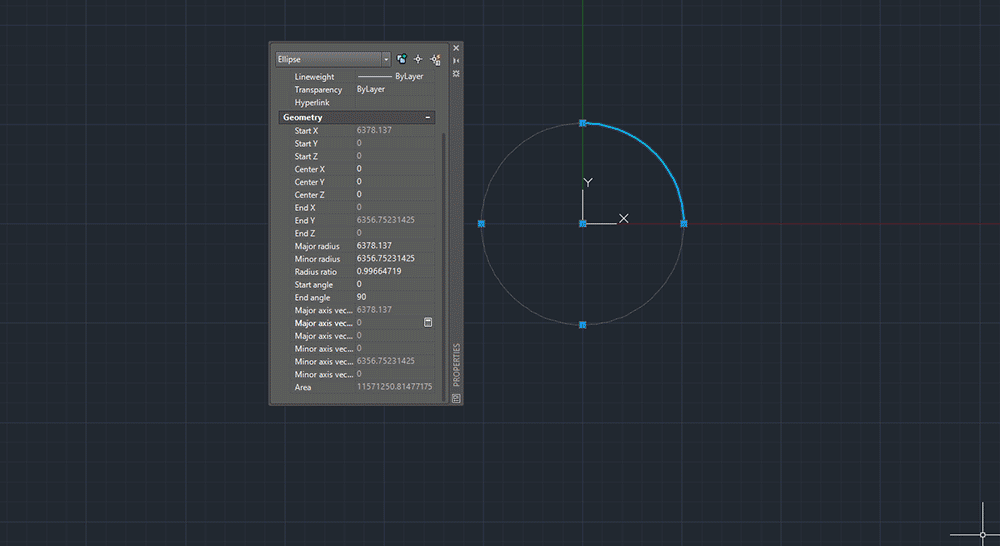Open the Ellipse object type dropdown

click(386, 59)
